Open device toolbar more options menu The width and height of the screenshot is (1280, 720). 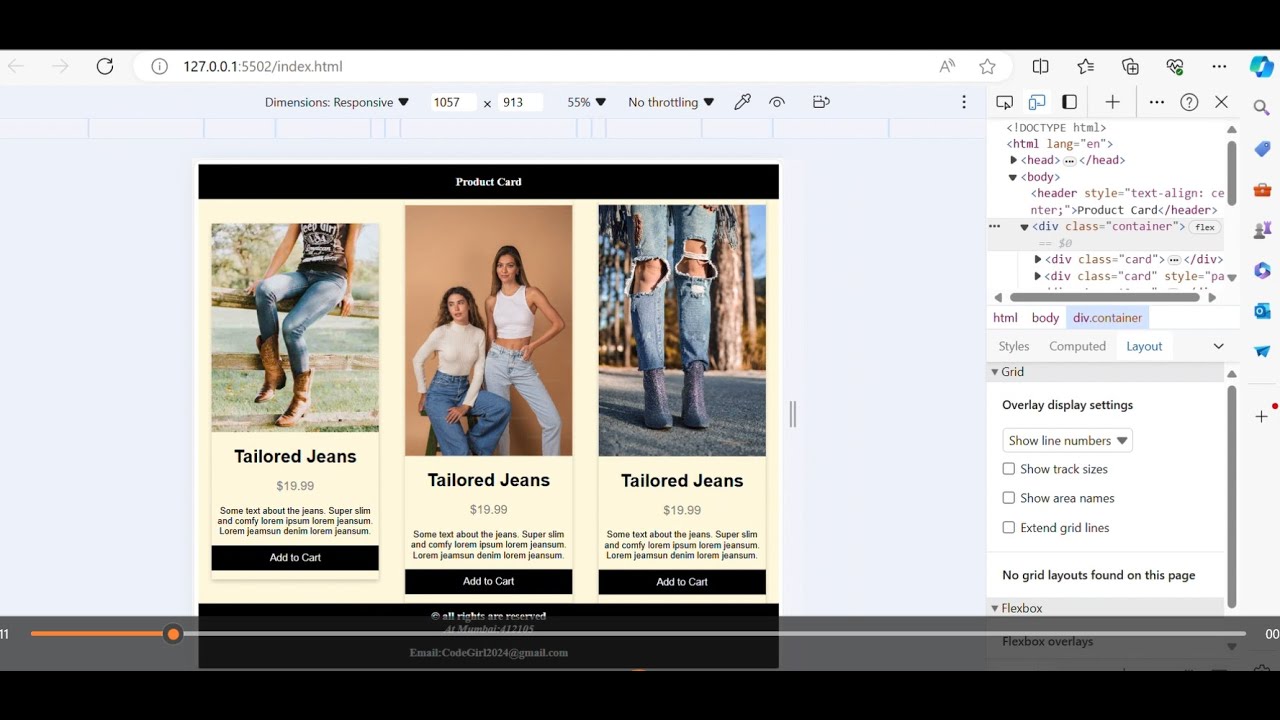964,102
